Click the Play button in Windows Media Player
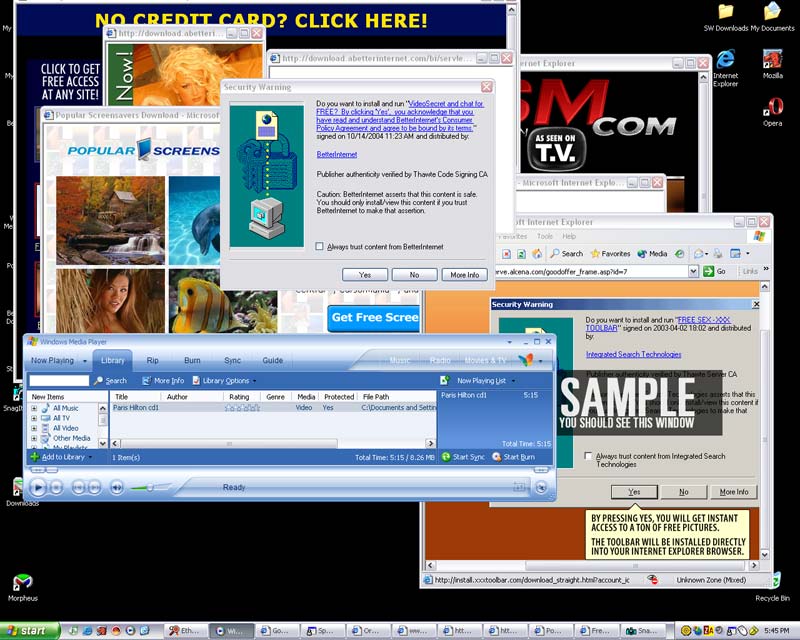This screenshot has width=800, height=640. point(37,487)
